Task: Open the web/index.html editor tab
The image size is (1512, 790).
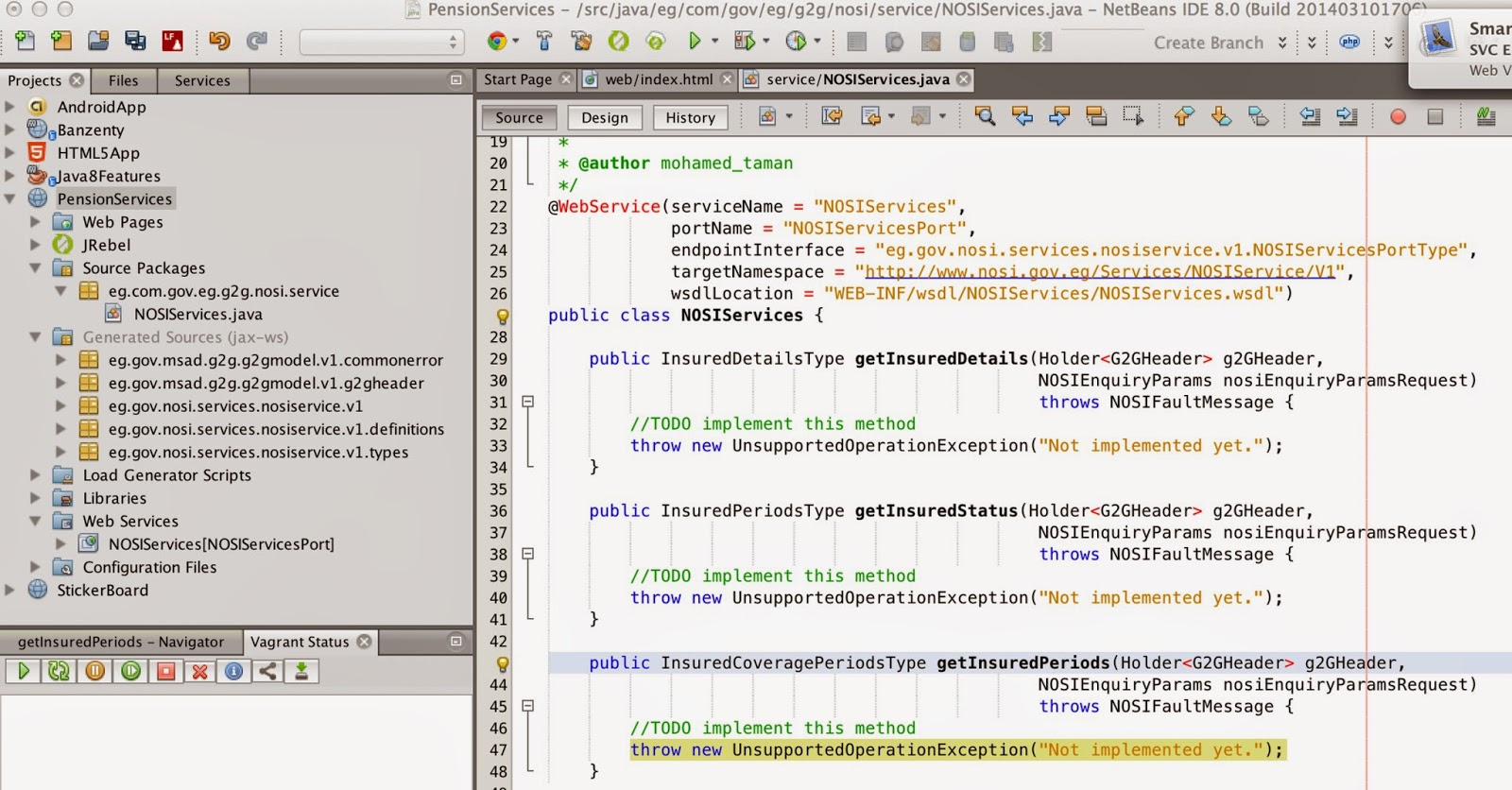Action: tap(659, 79)
